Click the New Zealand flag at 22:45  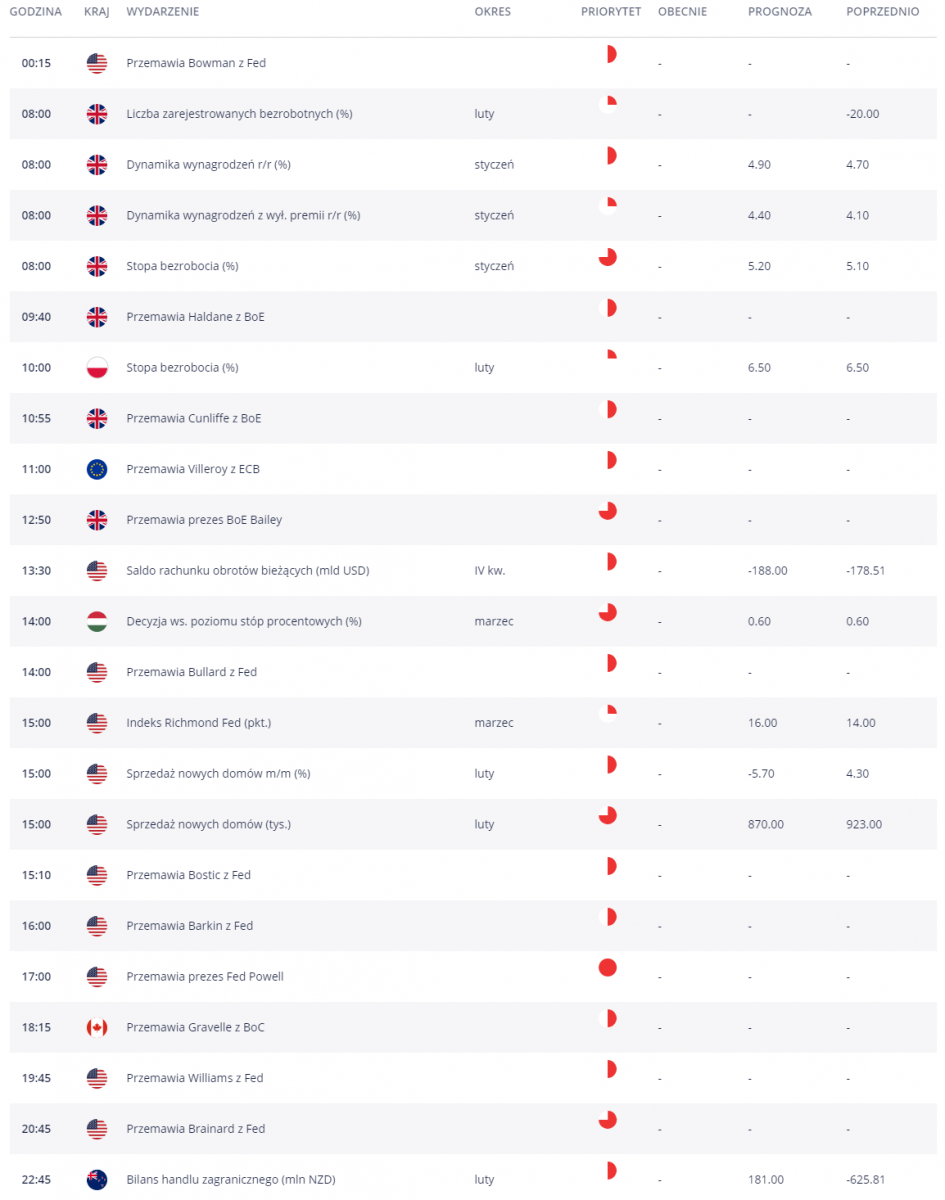pyautogui.click(x=97, y=1180)
